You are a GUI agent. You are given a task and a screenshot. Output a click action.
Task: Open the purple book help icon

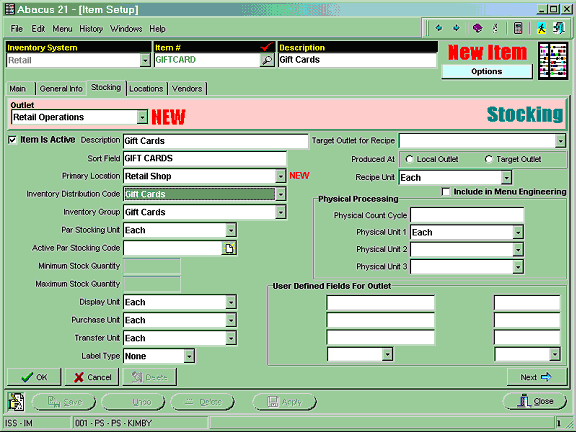[x=478, y=28]
